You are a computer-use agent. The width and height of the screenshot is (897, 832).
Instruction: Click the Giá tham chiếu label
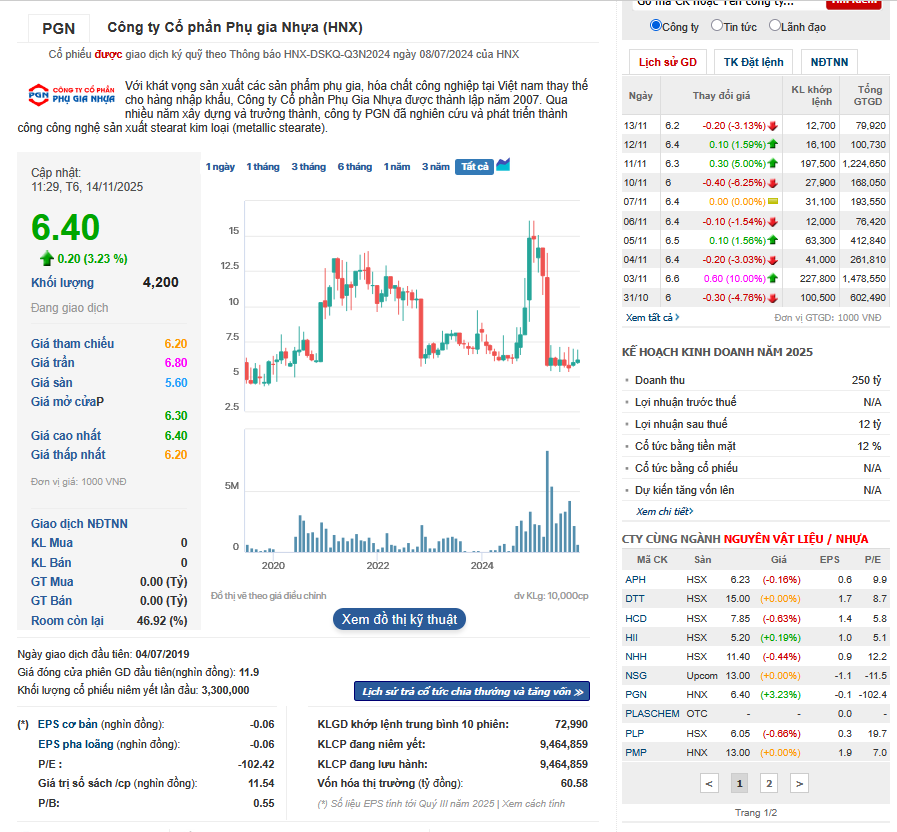[73, 343]
